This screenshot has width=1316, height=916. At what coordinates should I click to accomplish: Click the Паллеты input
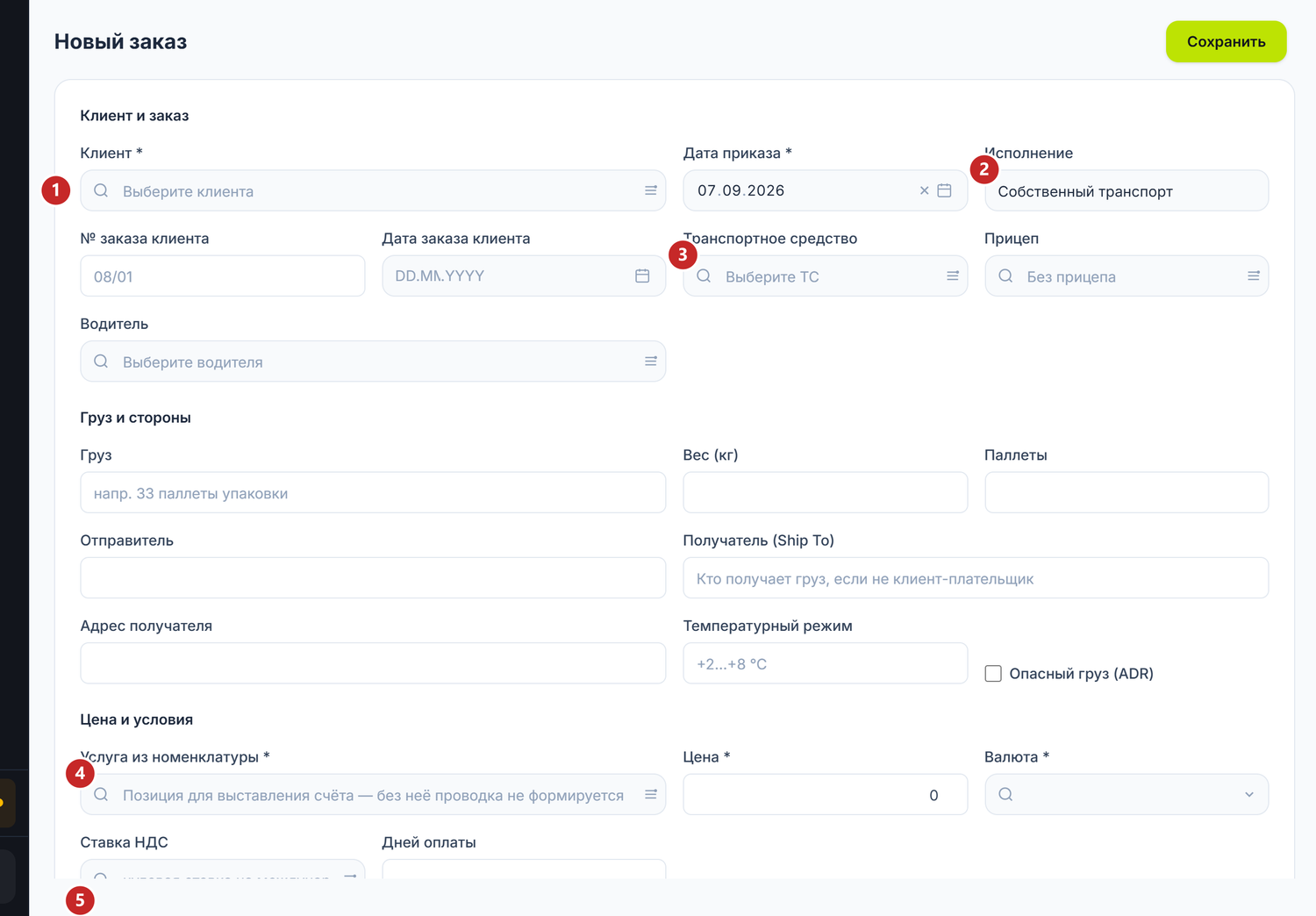click(1126, 492)
